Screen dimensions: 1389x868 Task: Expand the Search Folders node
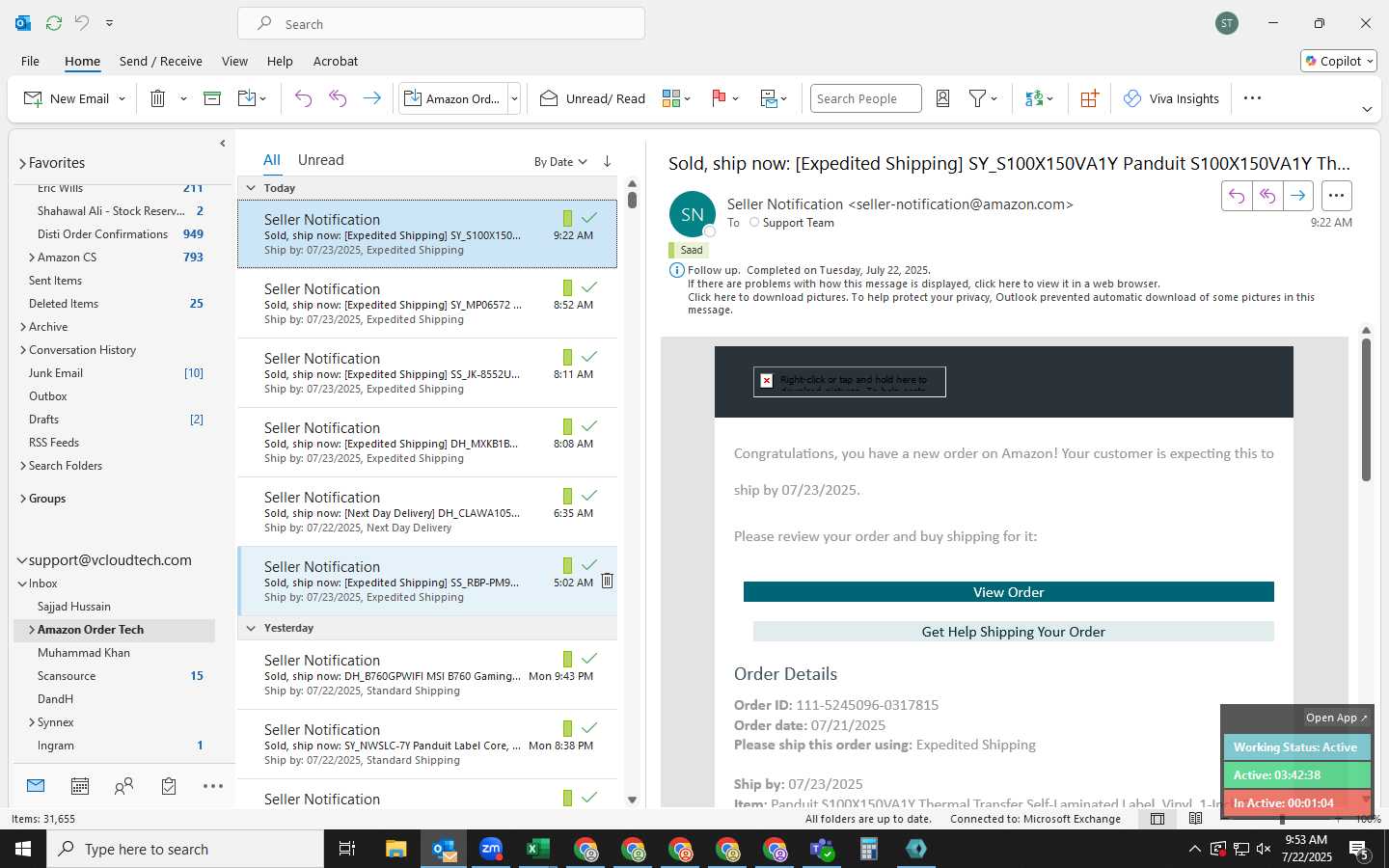23,466
